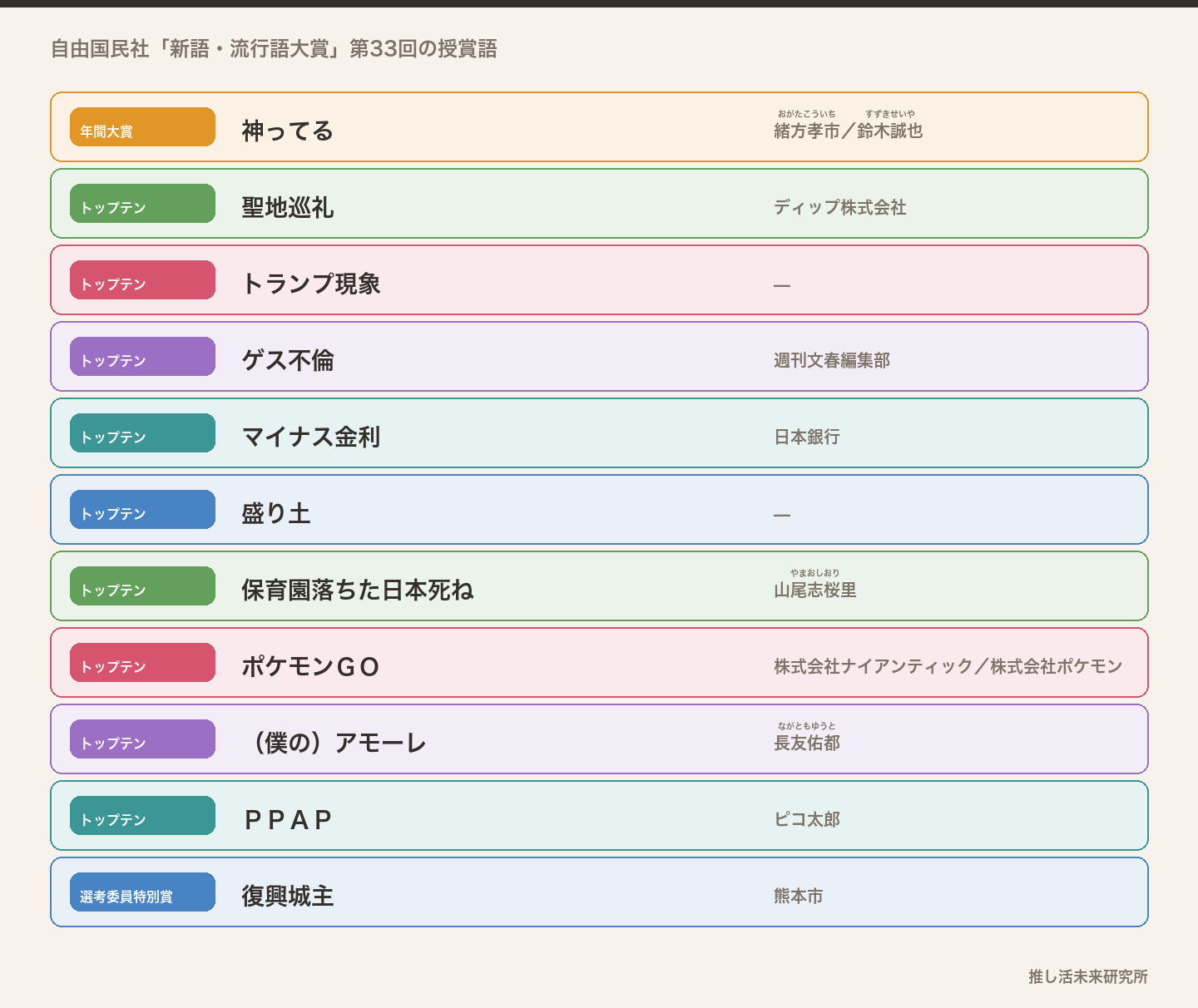Select the 神ってる award phrase
This screenshot has width=1198, height=1008.
click(x=288, y=131)
